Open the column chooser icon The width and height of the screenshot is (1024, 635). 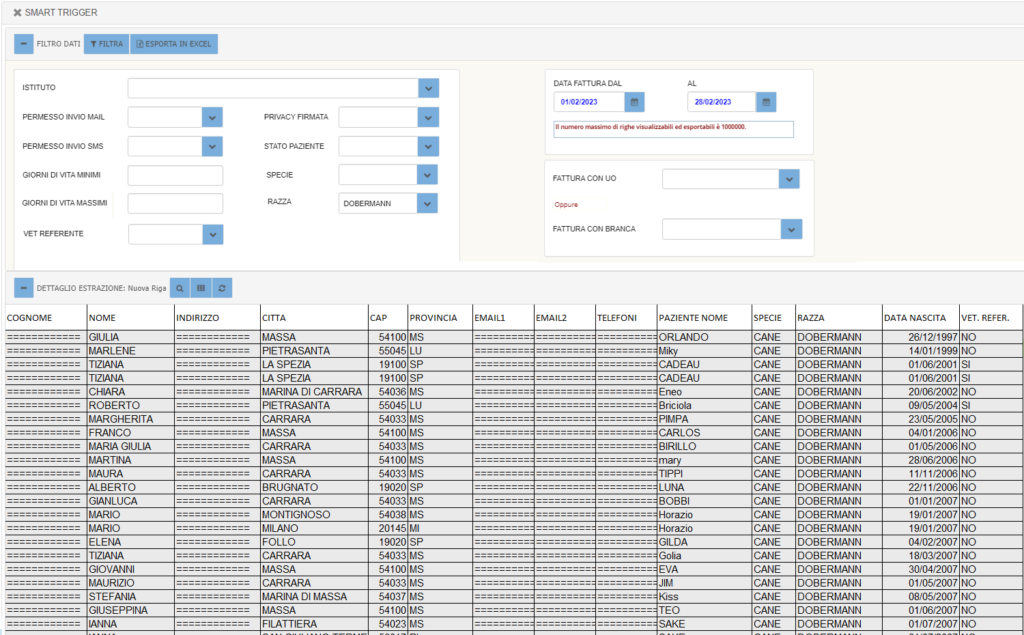(x=201, y=288)
